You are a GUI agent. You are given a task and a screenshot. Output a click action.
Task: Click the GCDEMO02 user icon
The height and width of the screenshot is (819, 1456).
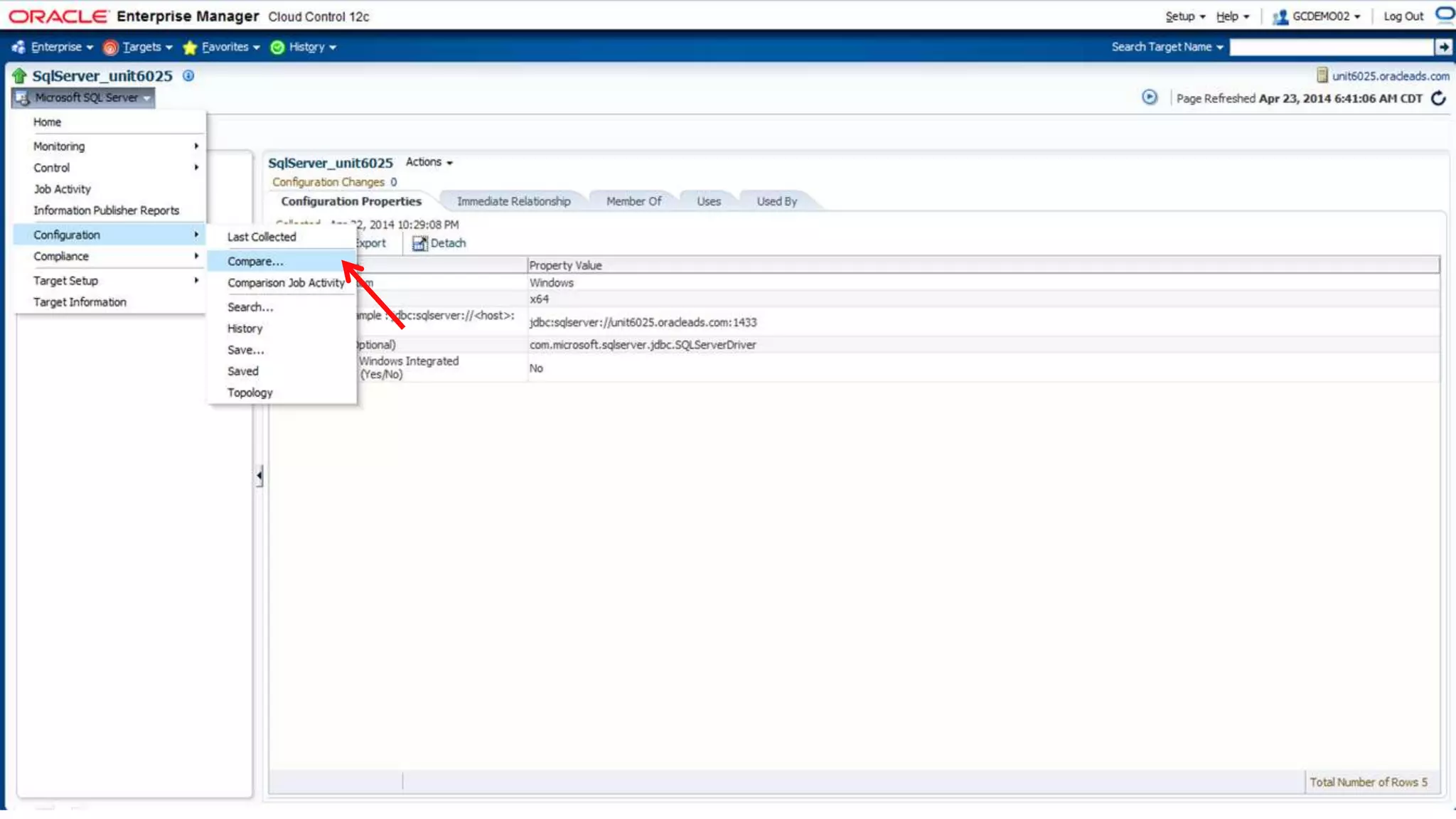coord(1280,17)
